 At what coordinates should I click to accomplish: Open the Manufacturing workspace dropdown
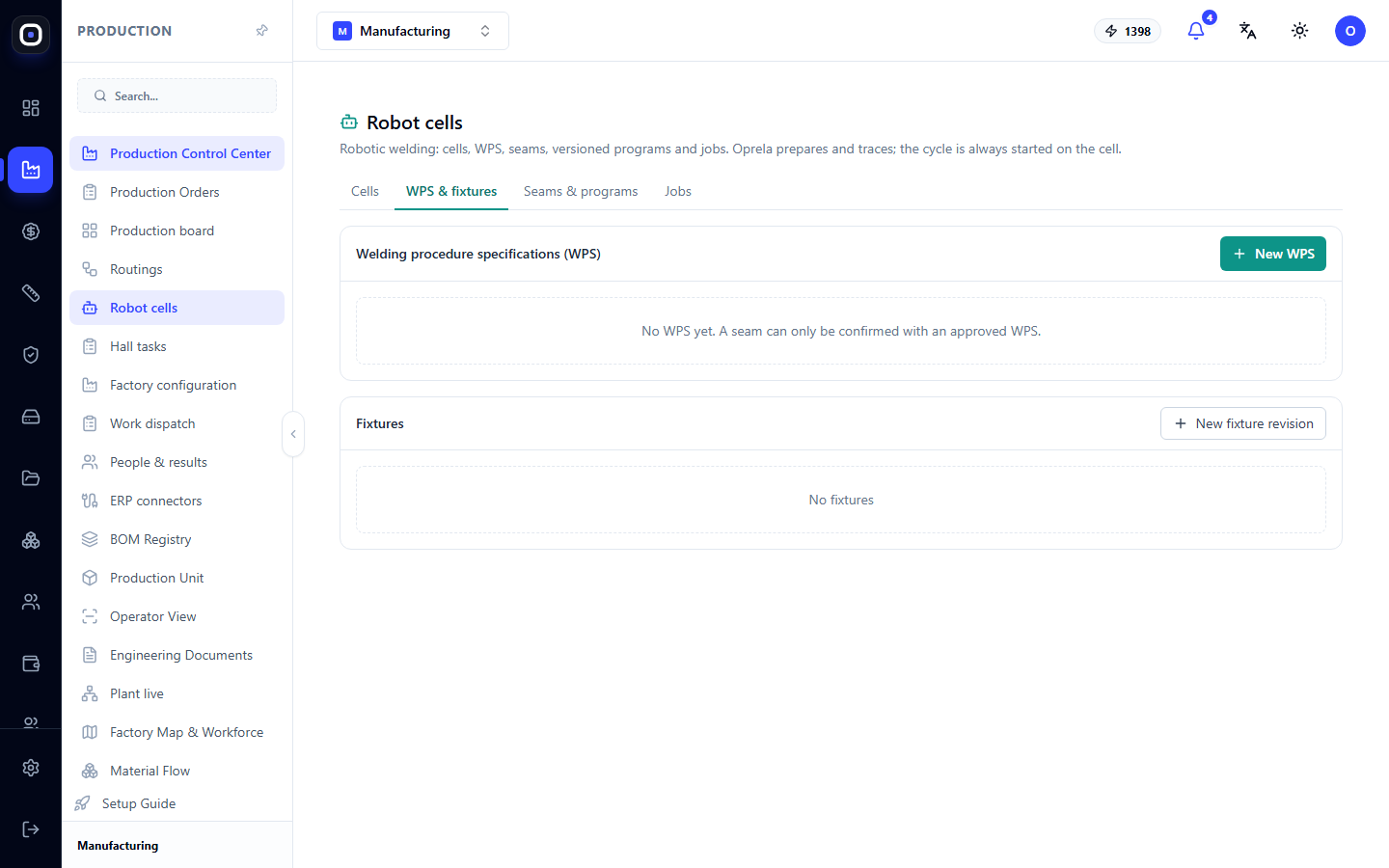(x=413, y=31)
